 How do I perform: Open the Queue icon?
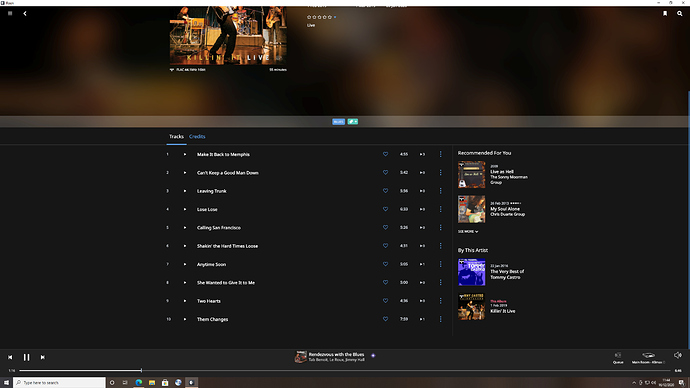pos(618,357)
